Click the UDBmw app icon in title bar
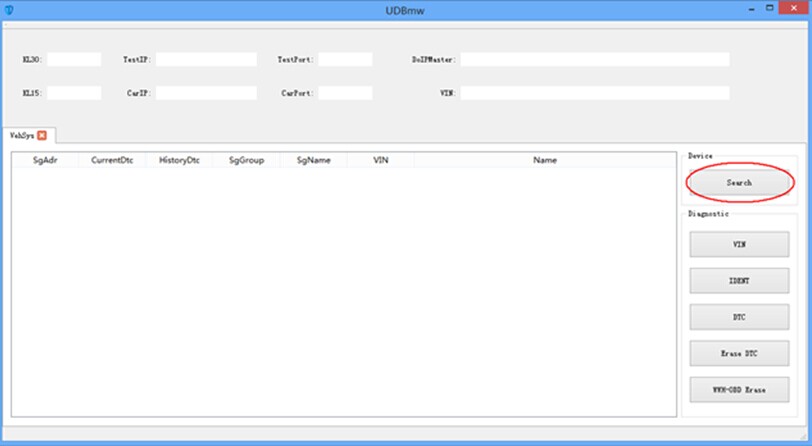The height and width of the screenshot is (446, 812). [x=9, y=9]
